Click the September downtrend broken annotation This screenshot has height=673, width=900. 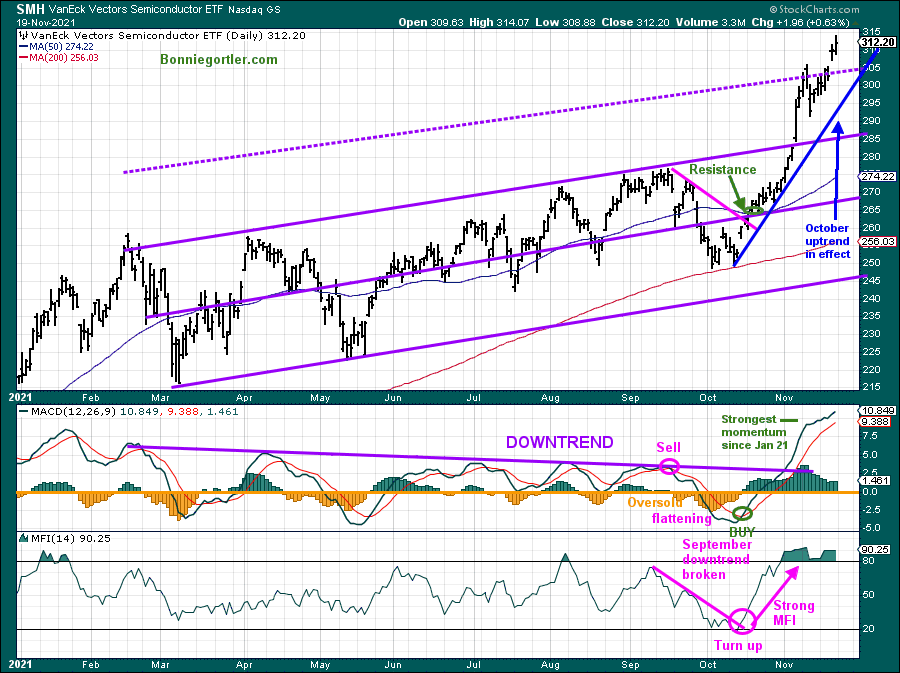pyautogui.click(x=716, y=559)
